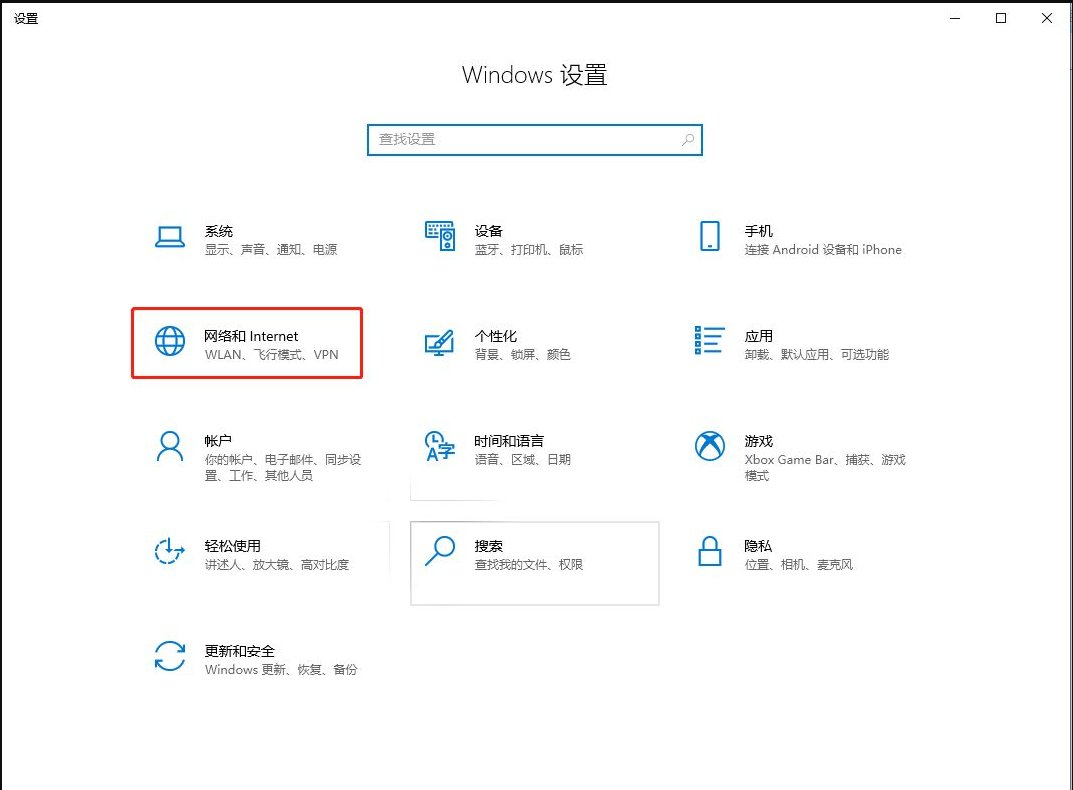Click the magnifier inside the search box
The width and height of the screenshot is (1073, 790).
(687, 140)
